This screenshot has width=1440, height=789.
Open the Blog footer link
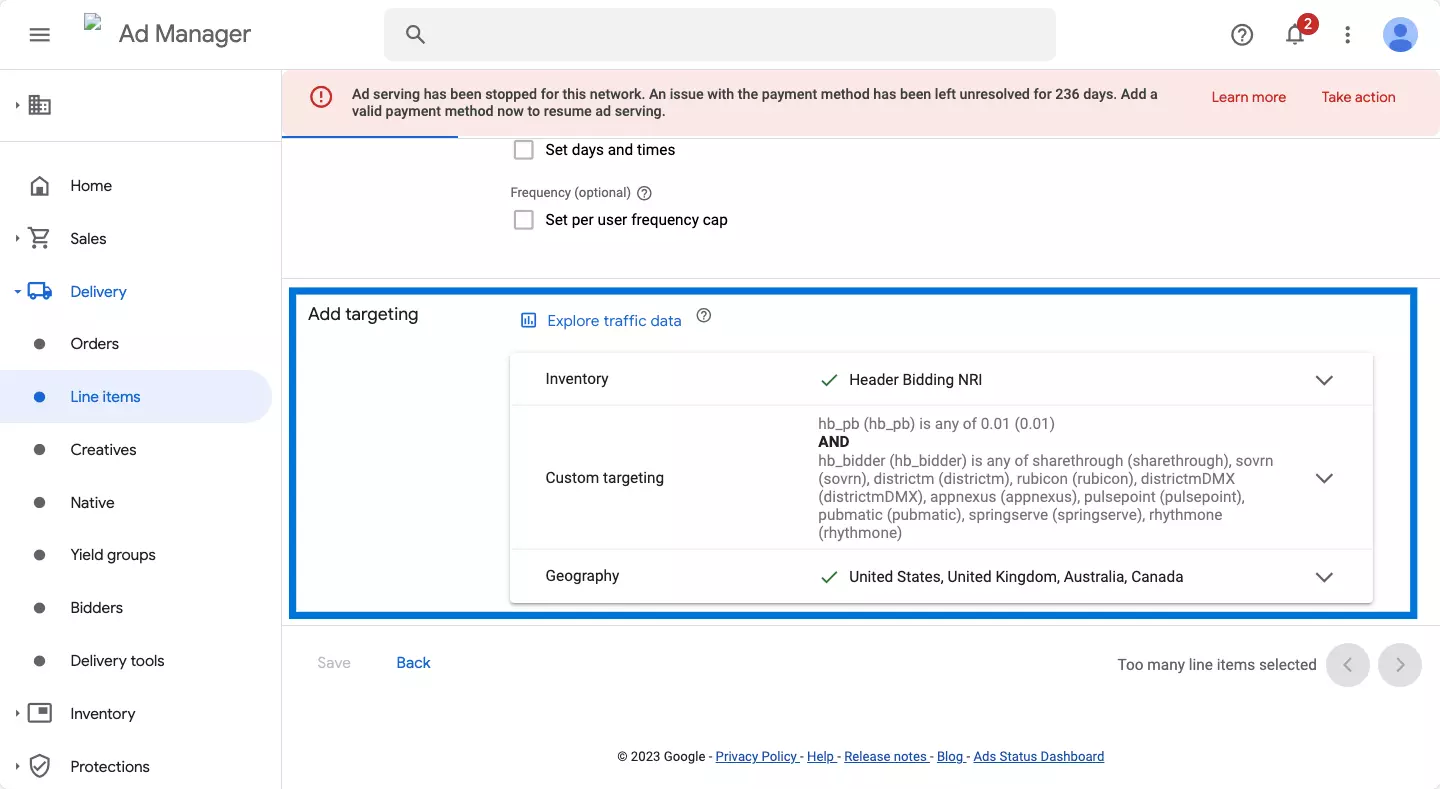point(950,757)
